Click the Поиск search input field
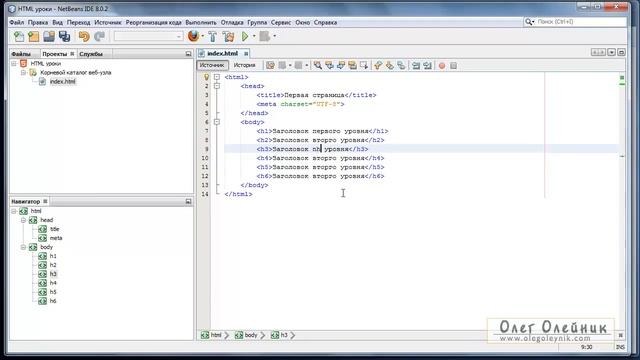Screen dimensions: 640x360 point(580,21)
